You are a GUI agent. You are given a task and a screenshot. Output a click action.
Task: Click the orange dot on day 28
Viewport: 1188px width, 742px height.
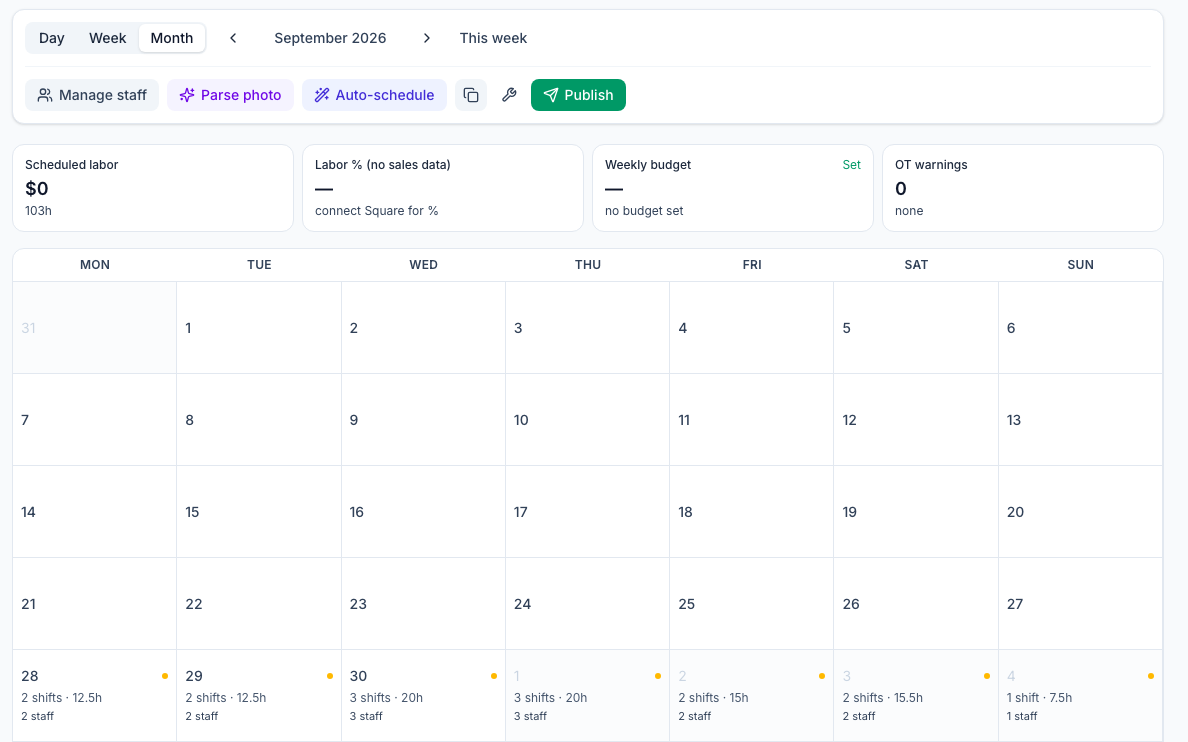coord(165,676)
